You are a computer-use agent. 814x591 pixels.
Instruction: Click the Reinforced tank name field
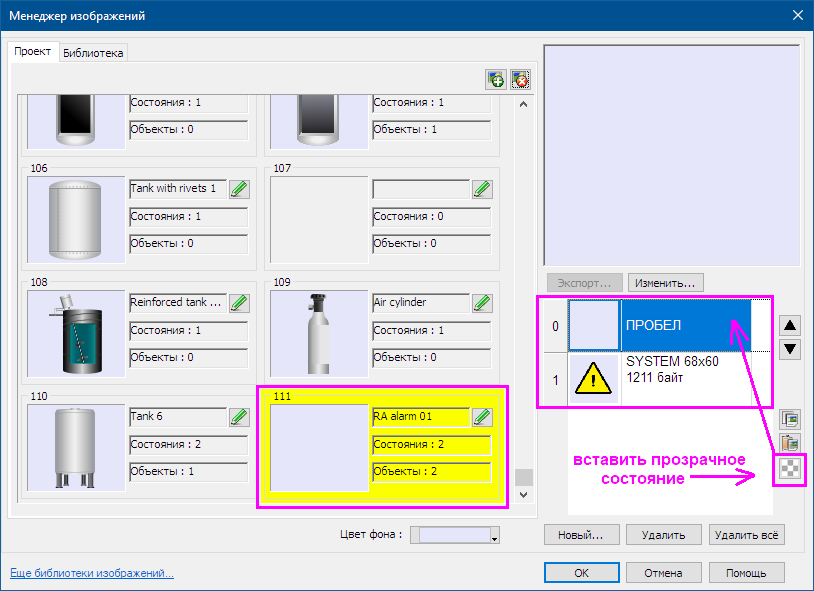(x=178, y=303)
